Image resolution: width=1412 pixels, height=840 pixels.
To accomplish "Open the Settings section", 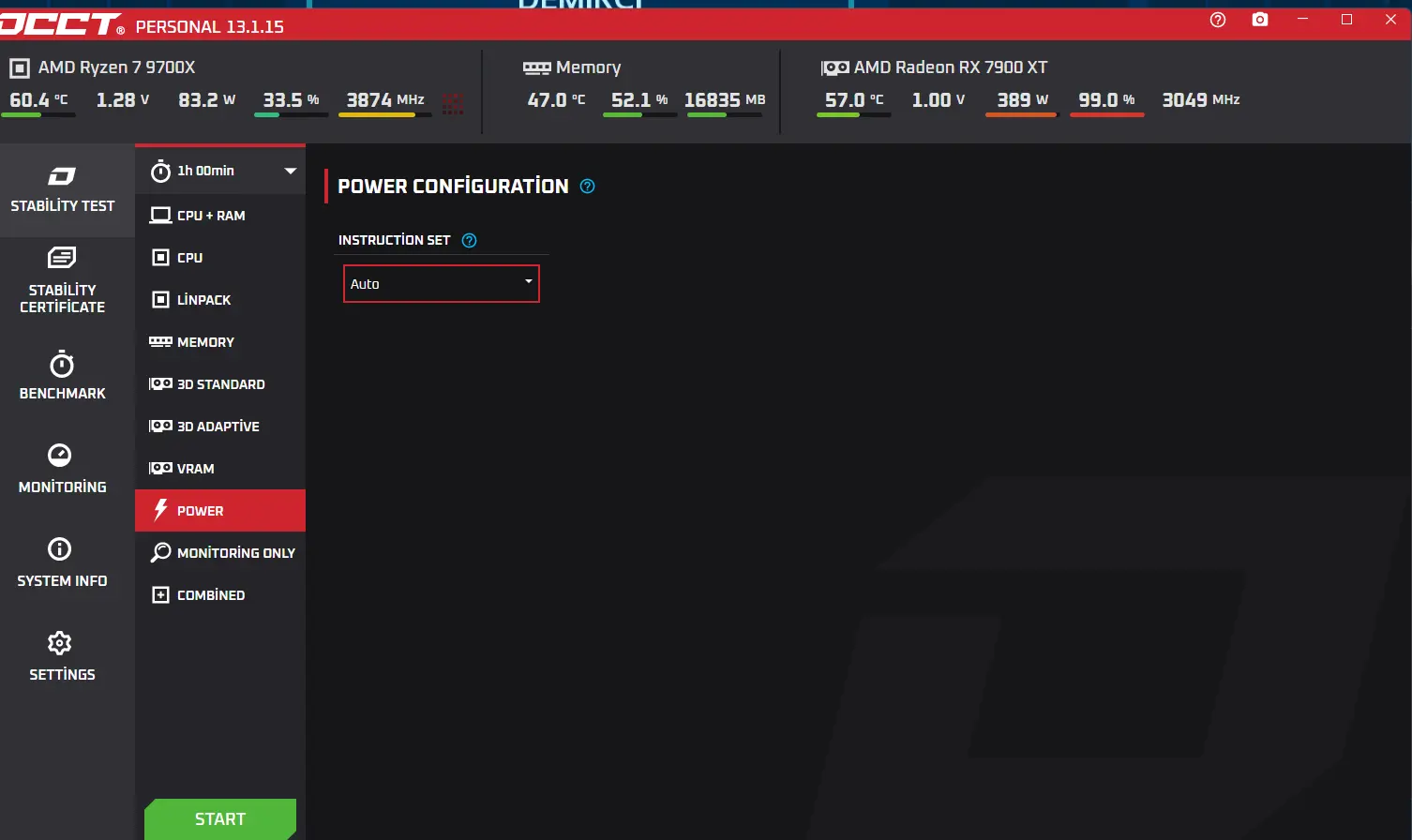I will point(63,656).
